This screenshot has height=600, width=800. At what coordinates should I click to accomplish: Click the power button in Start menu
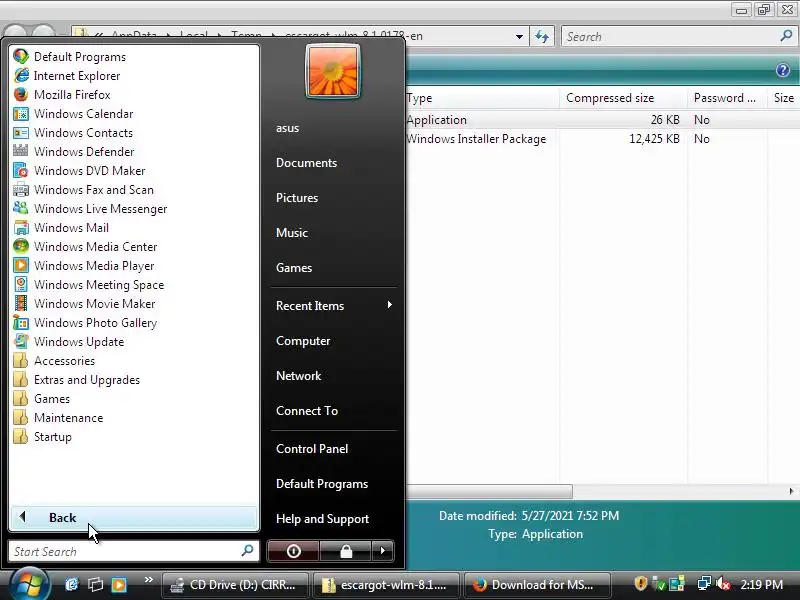(x=293, y=551)
